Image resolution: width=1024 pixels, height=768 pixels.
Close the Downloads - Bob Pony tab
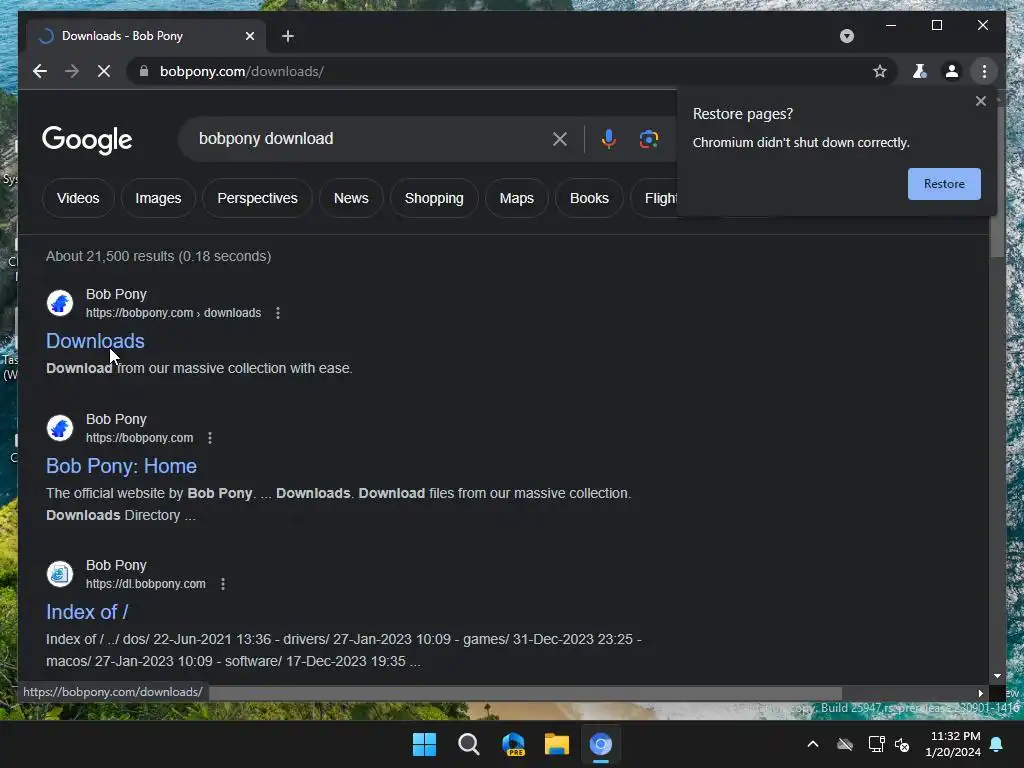(x=249, y=36)
